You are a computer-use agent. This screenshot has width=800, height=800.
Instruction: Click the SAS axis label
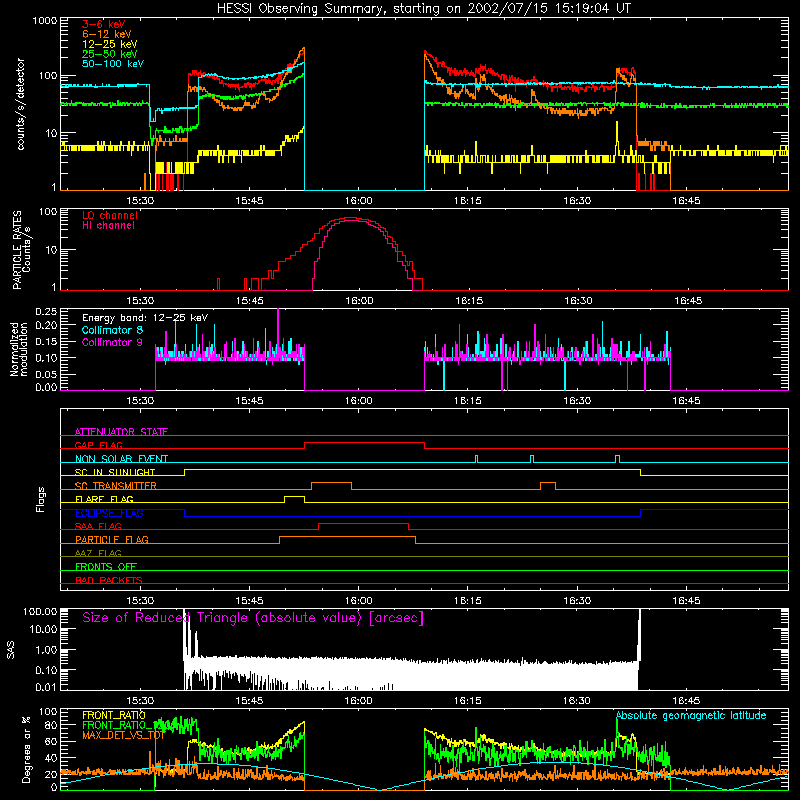click(11, 650)
